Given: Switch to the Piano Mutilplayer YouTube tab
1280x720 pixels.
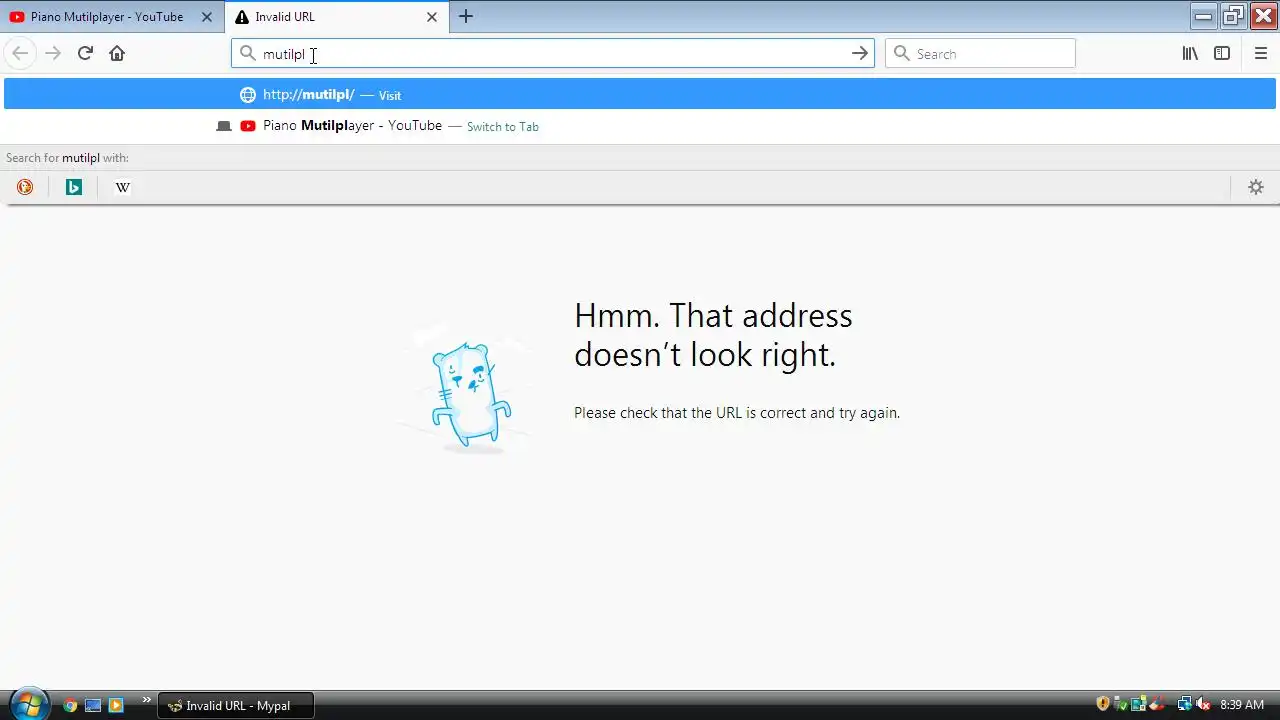Looking at the screenshot, I should tap(112, 17).
